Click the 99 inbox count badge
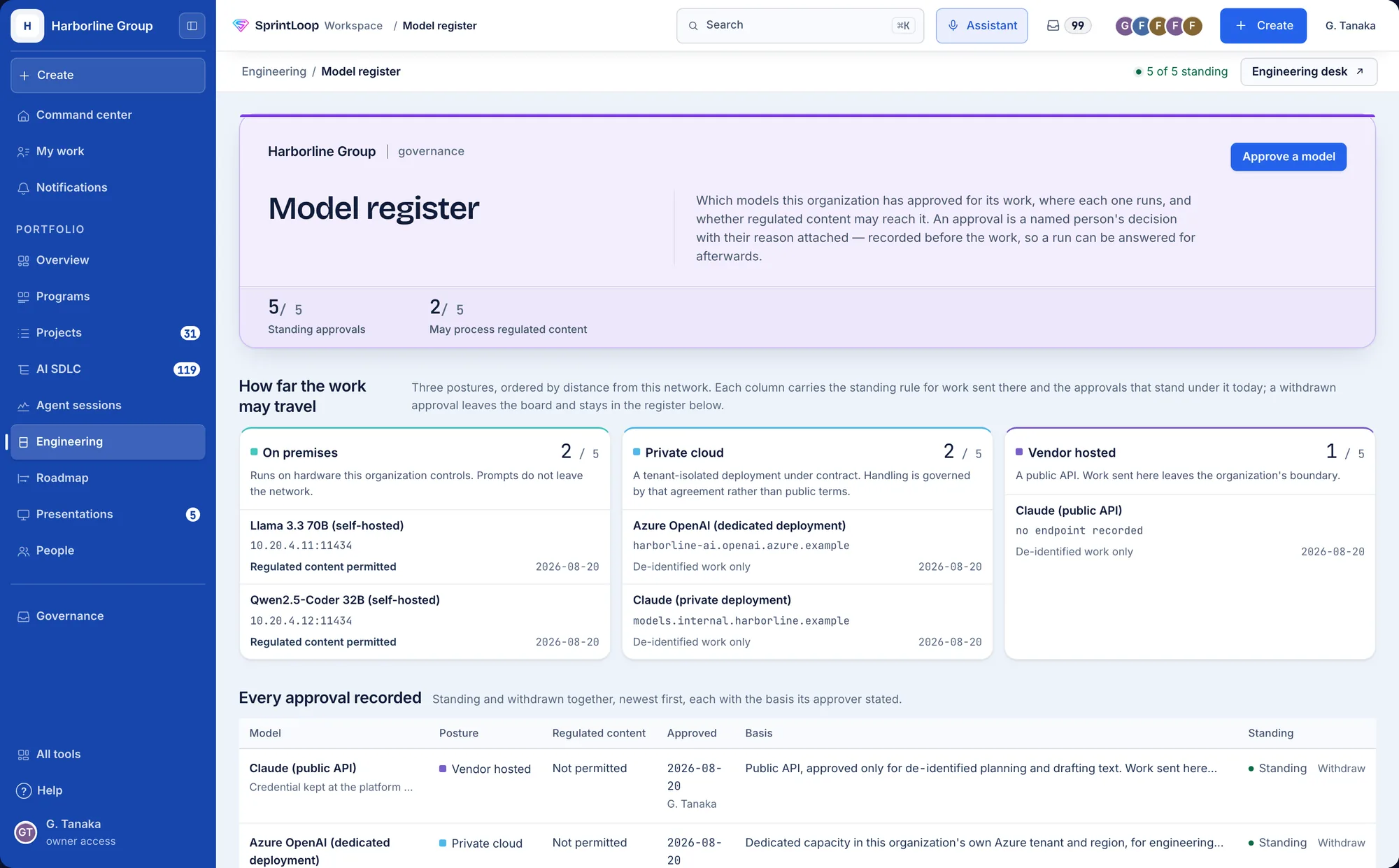The height and width of the screenshot is (868, 1399). [x=1077, y=26]
